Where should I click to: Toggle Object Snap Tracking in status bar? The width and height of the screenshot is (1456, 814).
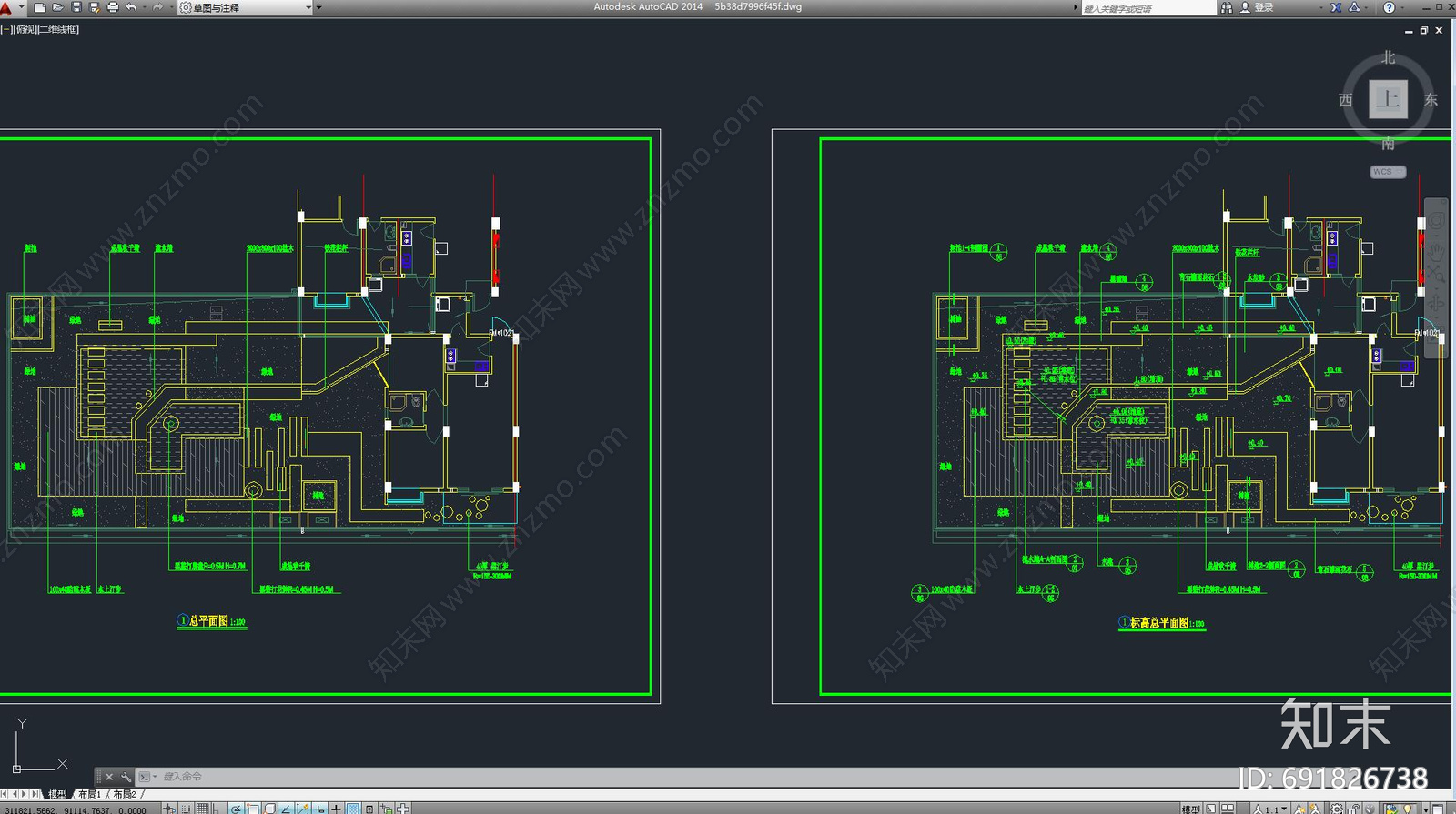tap(285, 809)
